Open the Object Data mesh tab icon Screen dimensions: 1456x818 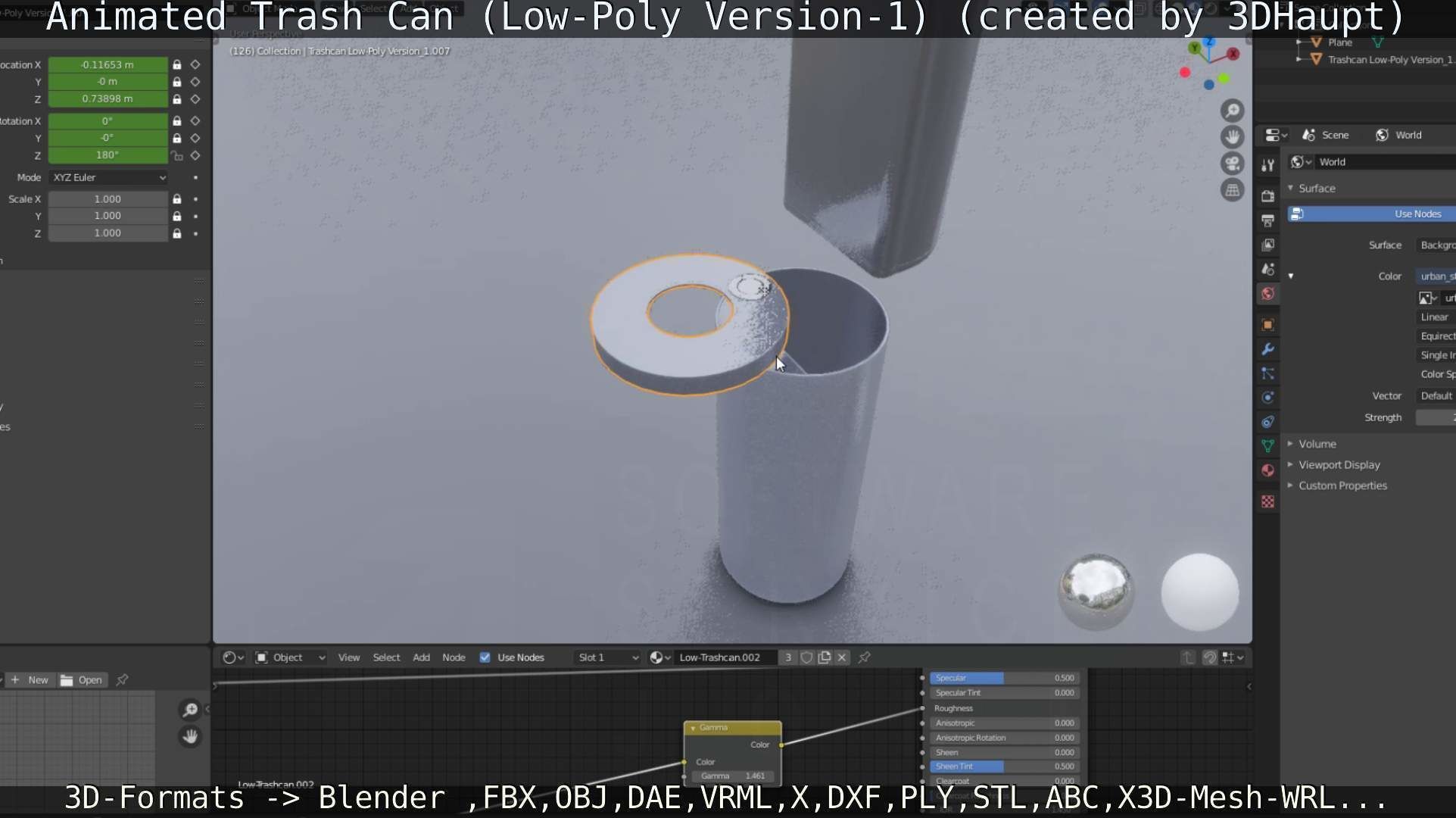coord(1268,446)
